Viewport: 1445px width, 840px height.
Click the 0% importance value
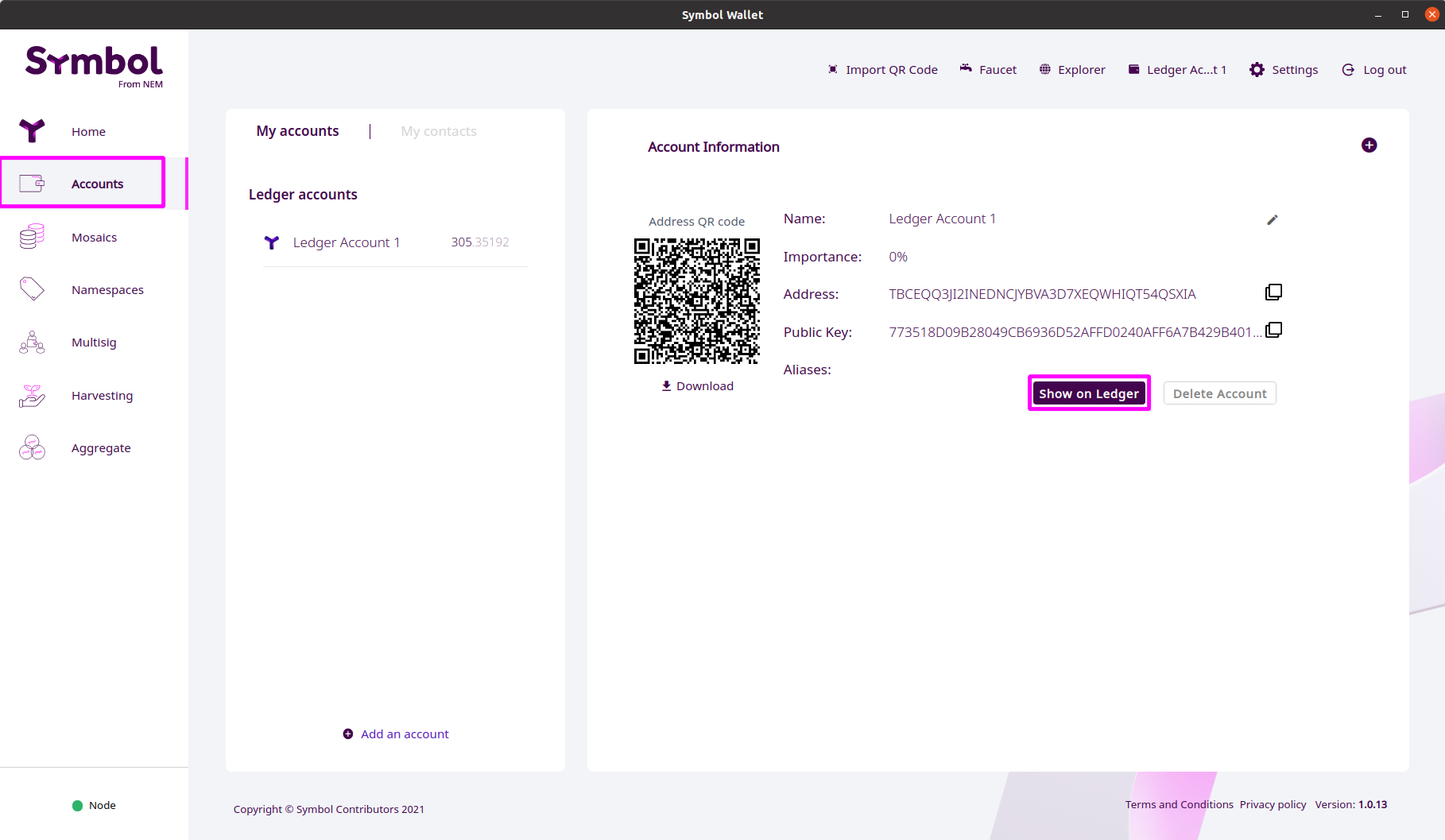point(898,257)
